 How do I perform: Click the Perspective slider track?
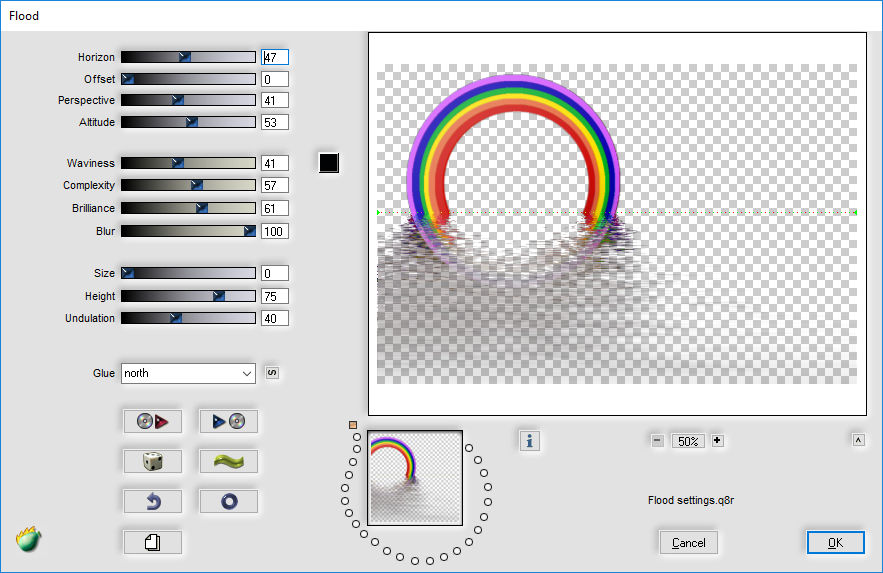pyautogui.click(x=188, y=100)
